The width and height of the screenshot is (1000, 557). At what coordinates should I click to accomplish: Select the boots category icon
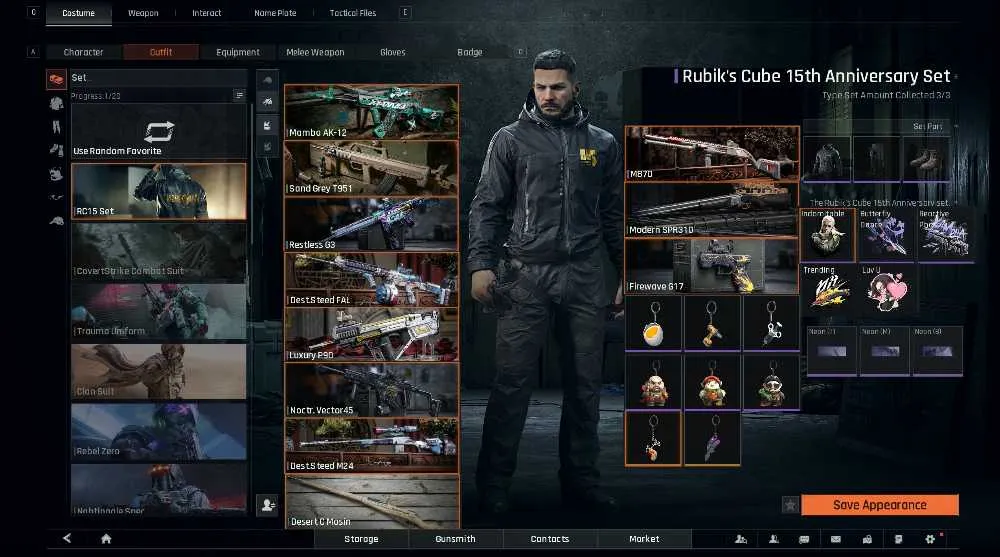[x=56, y=150]
